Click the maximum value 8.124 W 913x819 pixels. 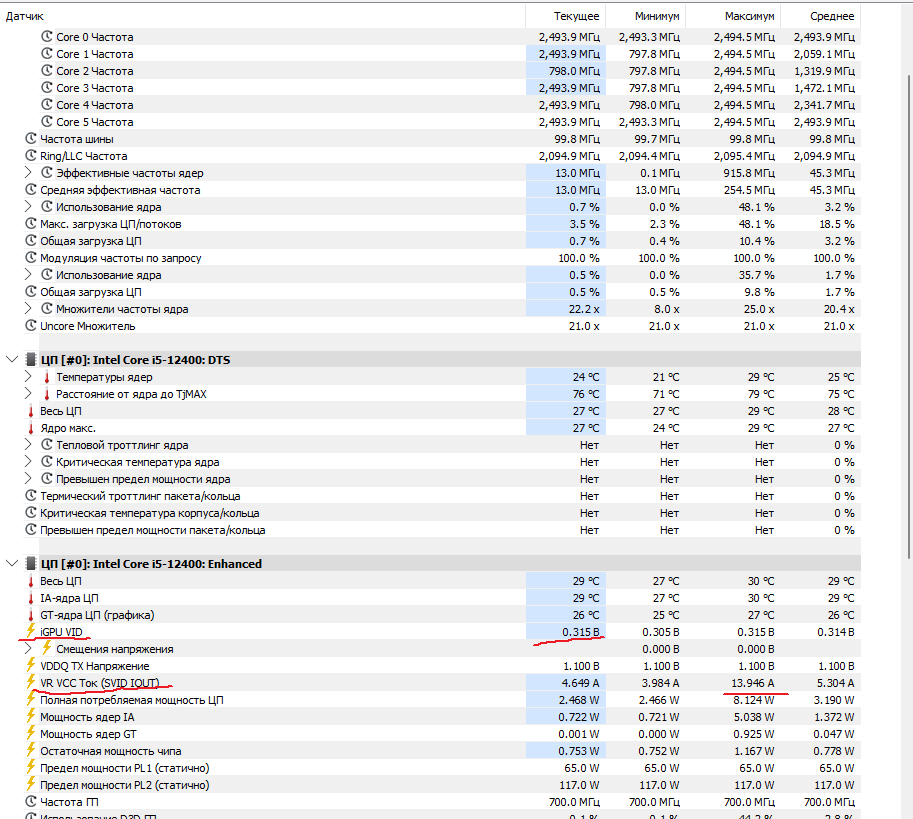pyautogui.click(x=753, y=700)
